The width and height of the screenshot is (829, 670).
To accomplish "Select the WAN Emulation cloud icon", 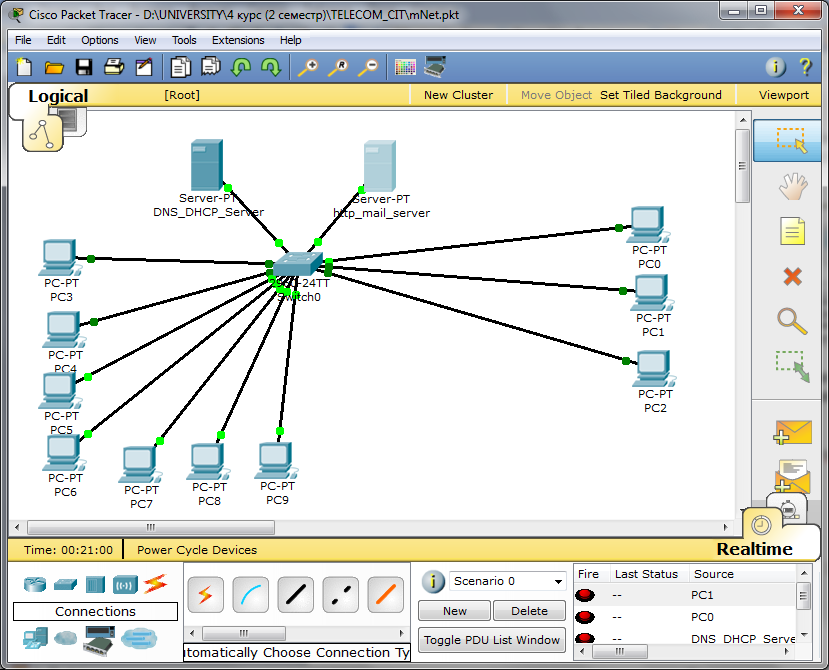I will pos(66,638).
